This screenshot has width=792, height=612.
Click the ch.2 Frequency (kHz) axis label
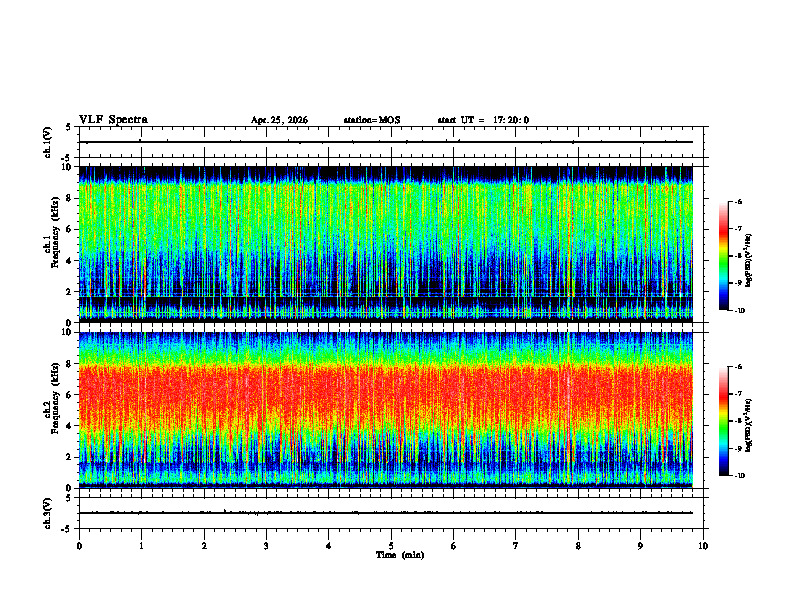(x=55, y=398)
